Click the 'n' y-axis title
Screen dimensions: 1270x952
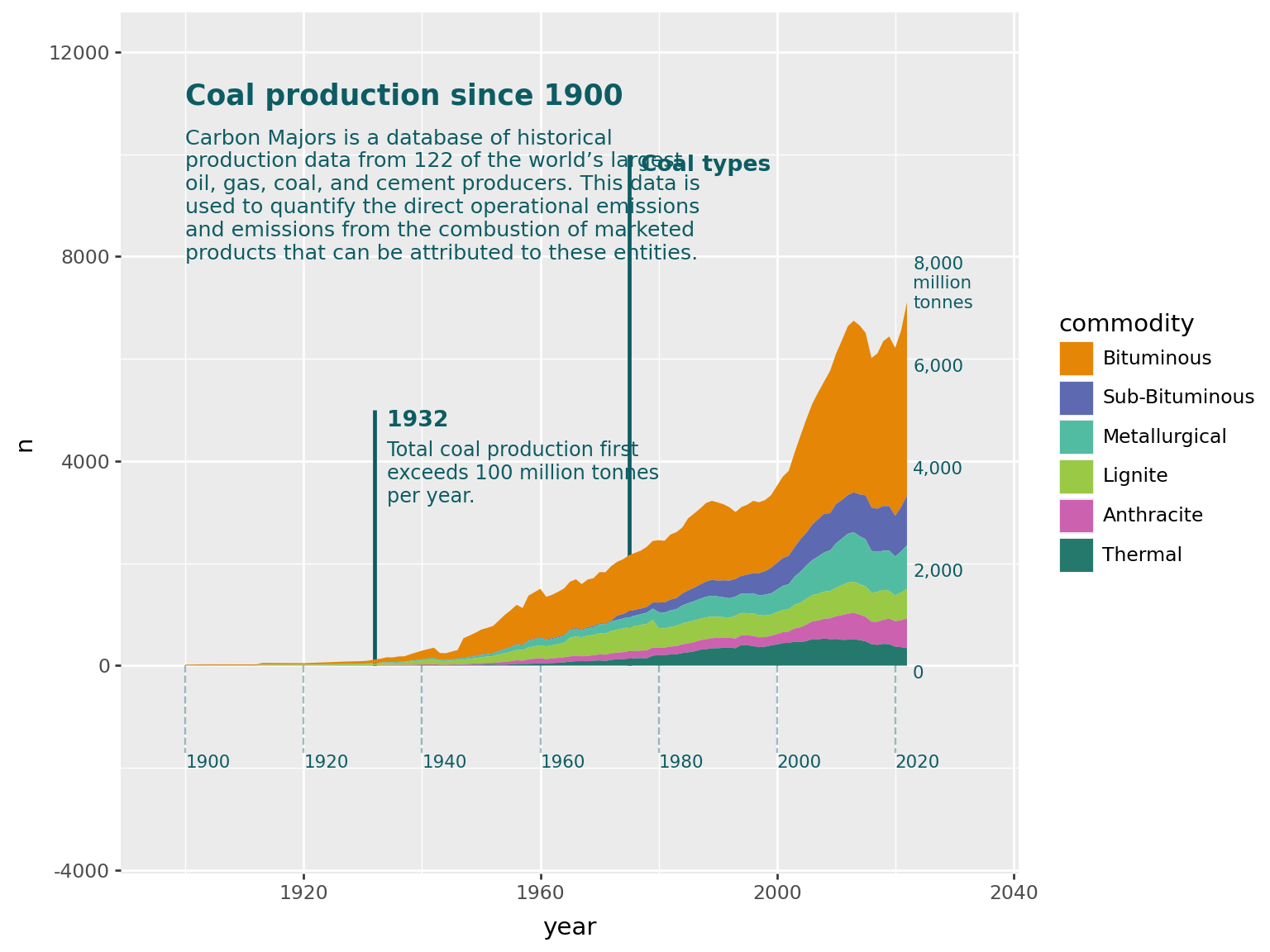click(x=25, y=445)
